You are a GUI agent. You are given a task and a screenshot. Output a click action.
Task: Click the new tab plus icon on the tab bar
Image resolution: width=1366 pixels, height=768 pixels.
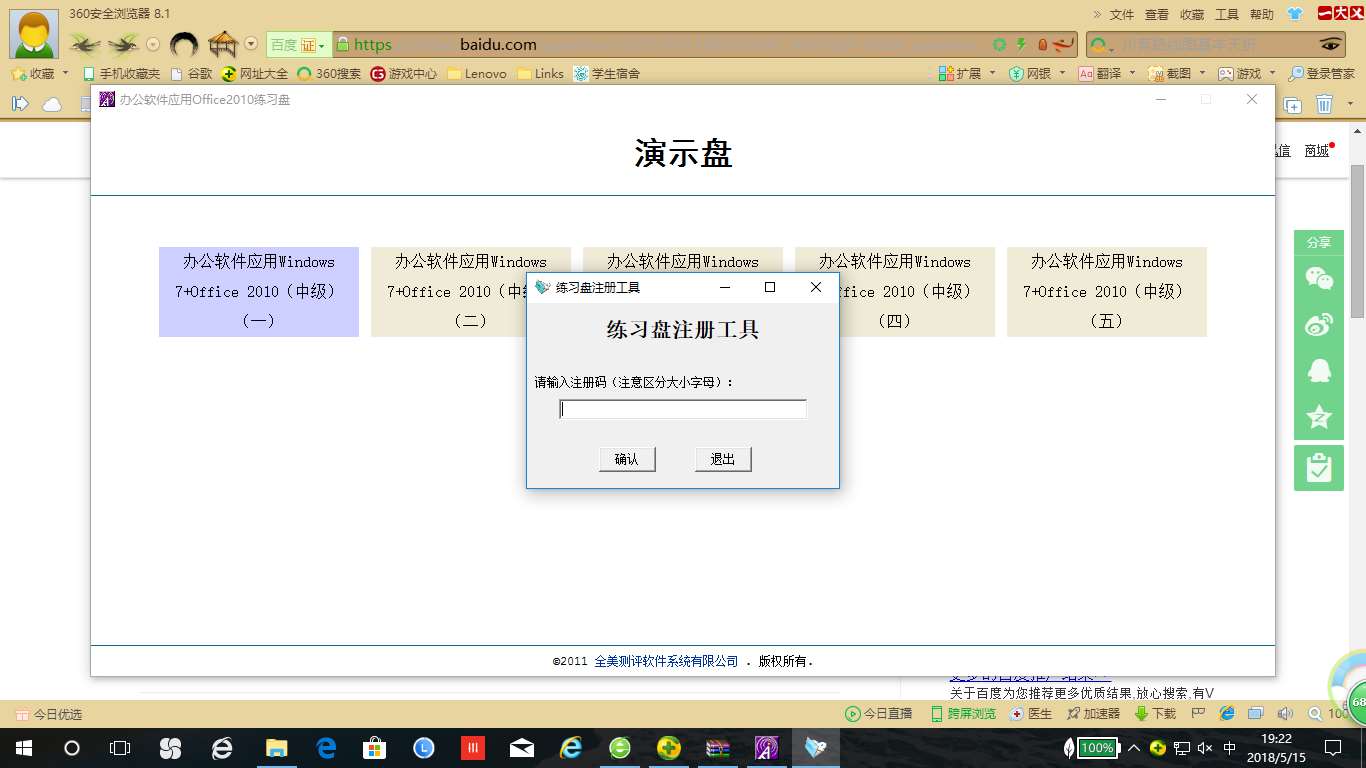(1293, 104)
